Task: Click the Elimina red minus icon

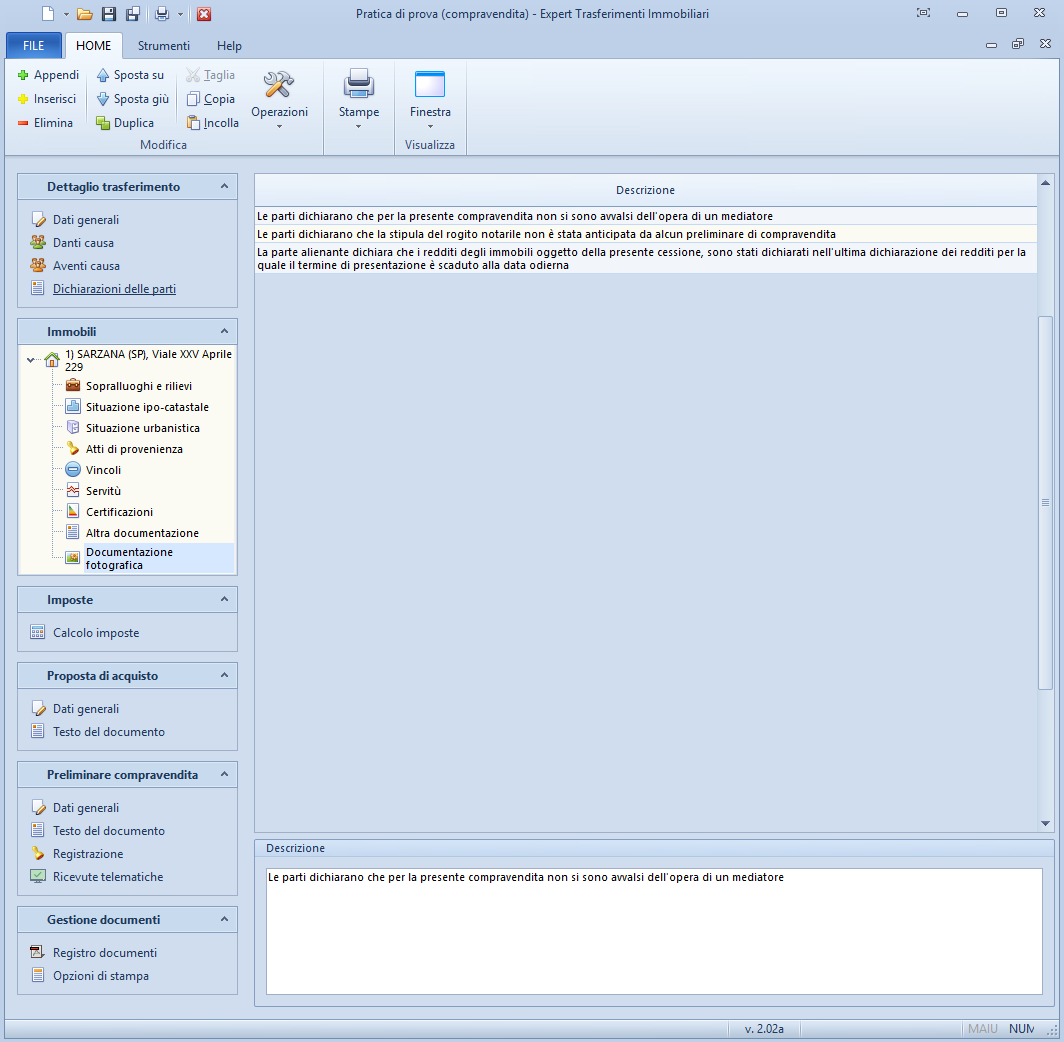Action: click(23, 123)
